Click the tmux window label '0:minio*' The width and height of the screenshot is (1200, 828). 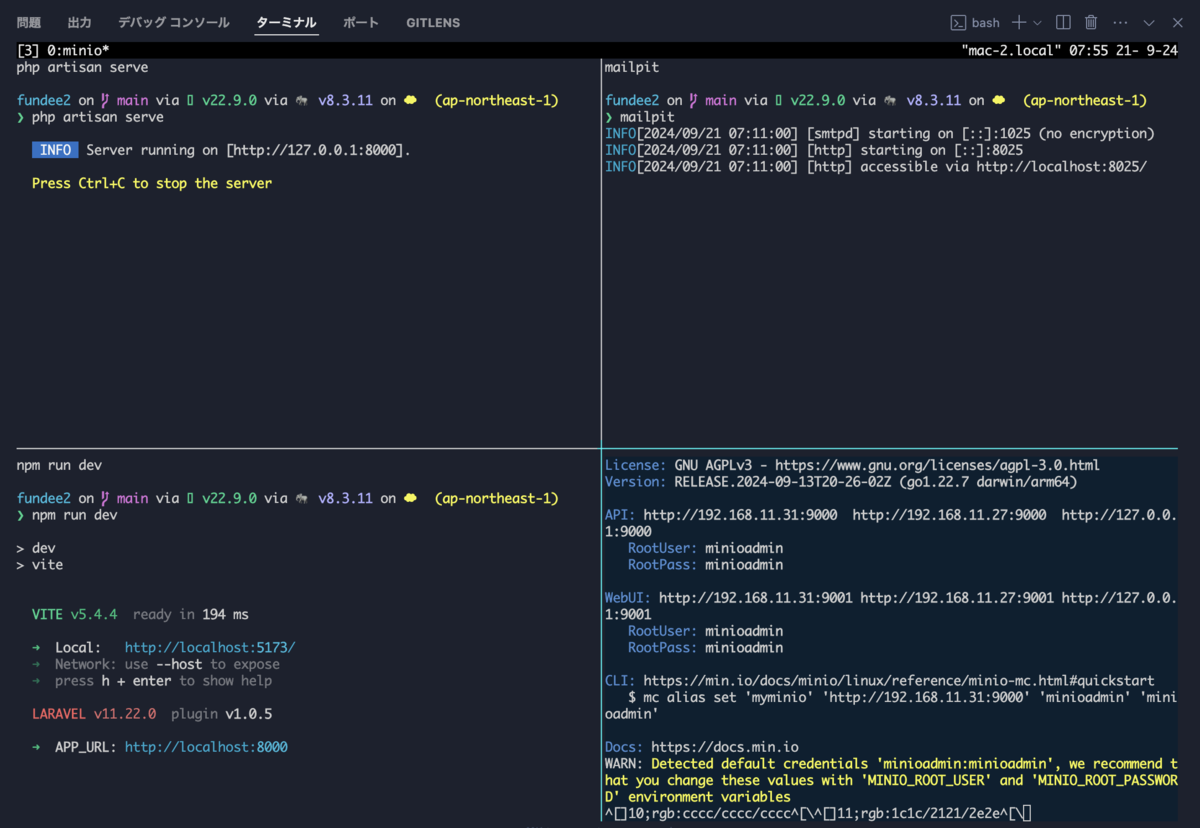tap(78, 50)
